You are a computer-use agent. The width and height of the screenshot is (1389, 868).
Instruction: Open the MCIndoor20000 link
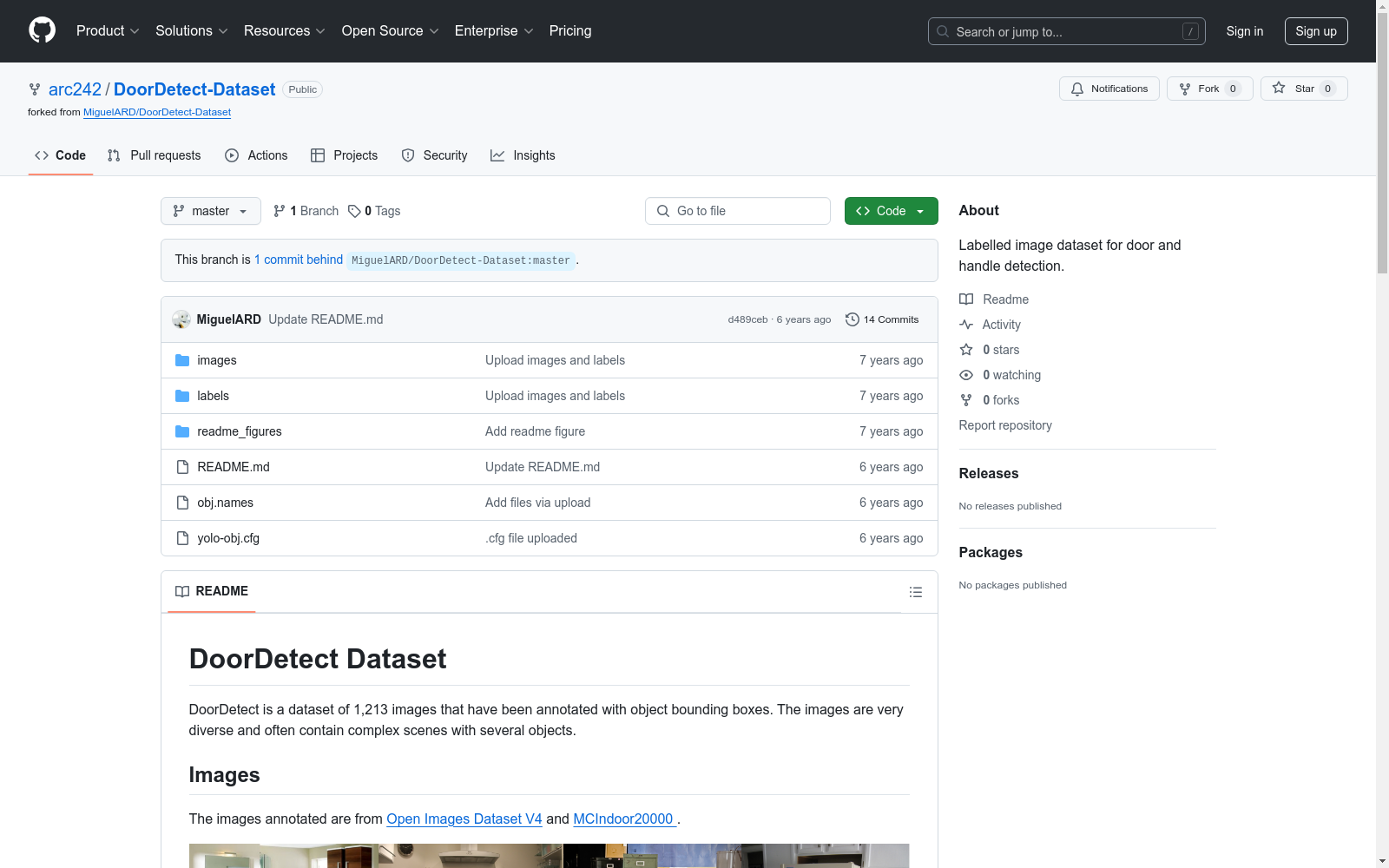click(x=624, y=819)
